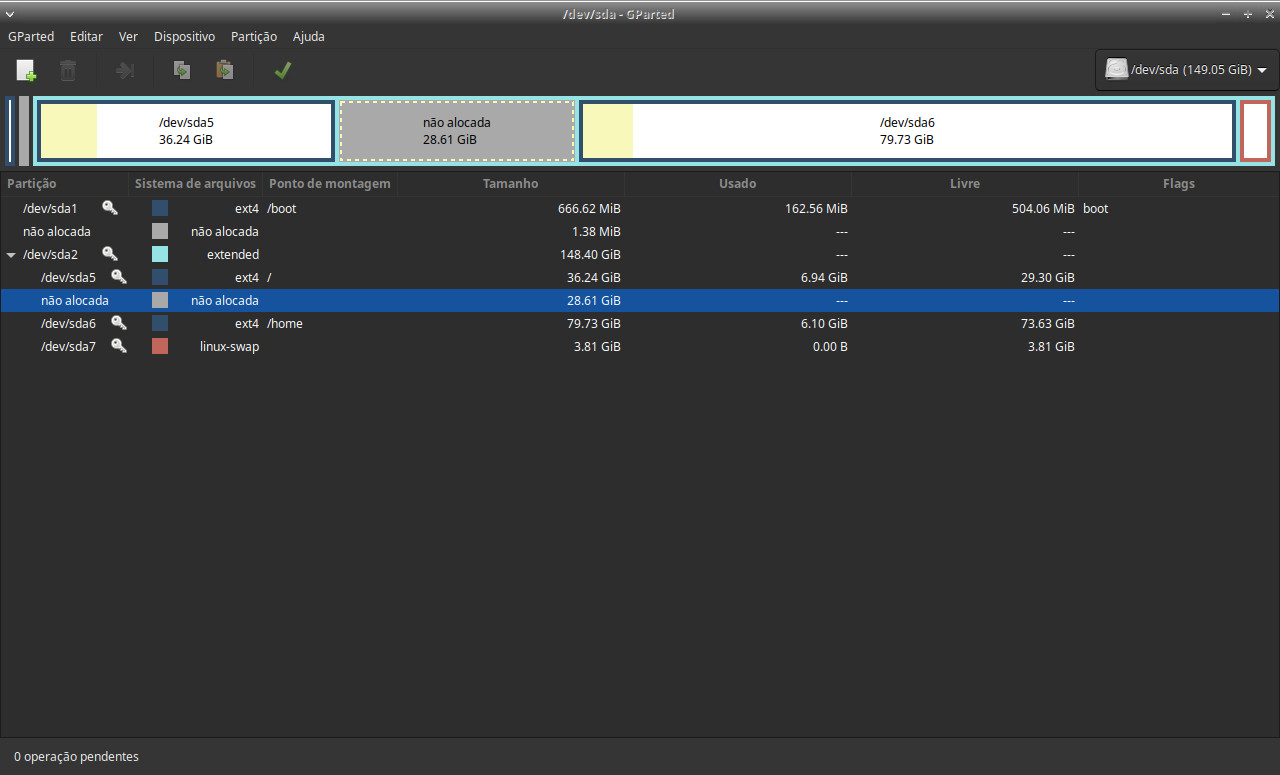
Task: Select não alocada 28.61 GiB block in disk map
Action: pos(457,131)
